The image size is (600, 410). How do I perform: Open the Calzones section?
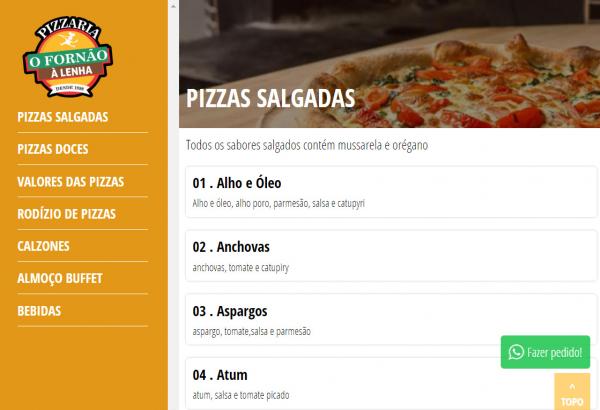(44, 246)
